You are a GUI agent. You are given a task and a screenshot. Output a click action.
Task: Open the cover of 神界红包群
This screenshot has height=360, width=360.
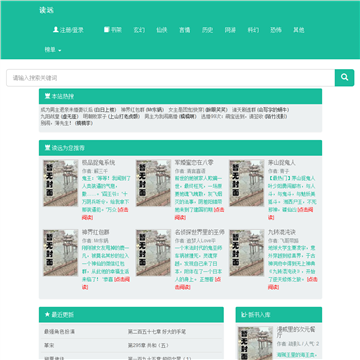point(60,252)
